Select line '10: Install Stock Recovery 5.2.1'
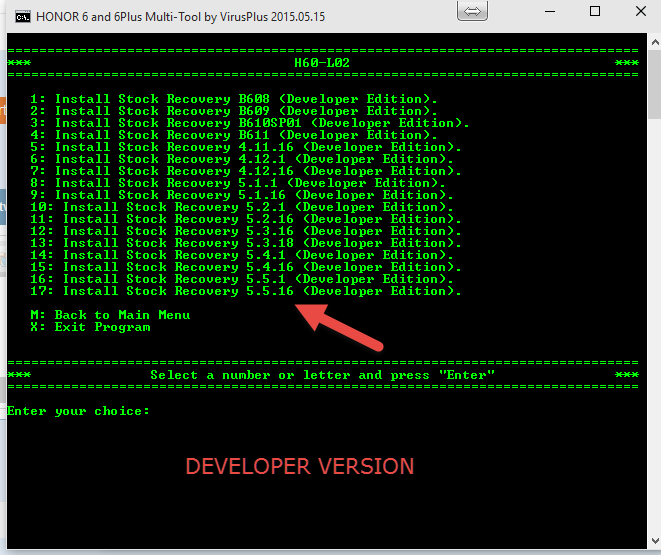 pyautogui.click(x=242, y=207)
